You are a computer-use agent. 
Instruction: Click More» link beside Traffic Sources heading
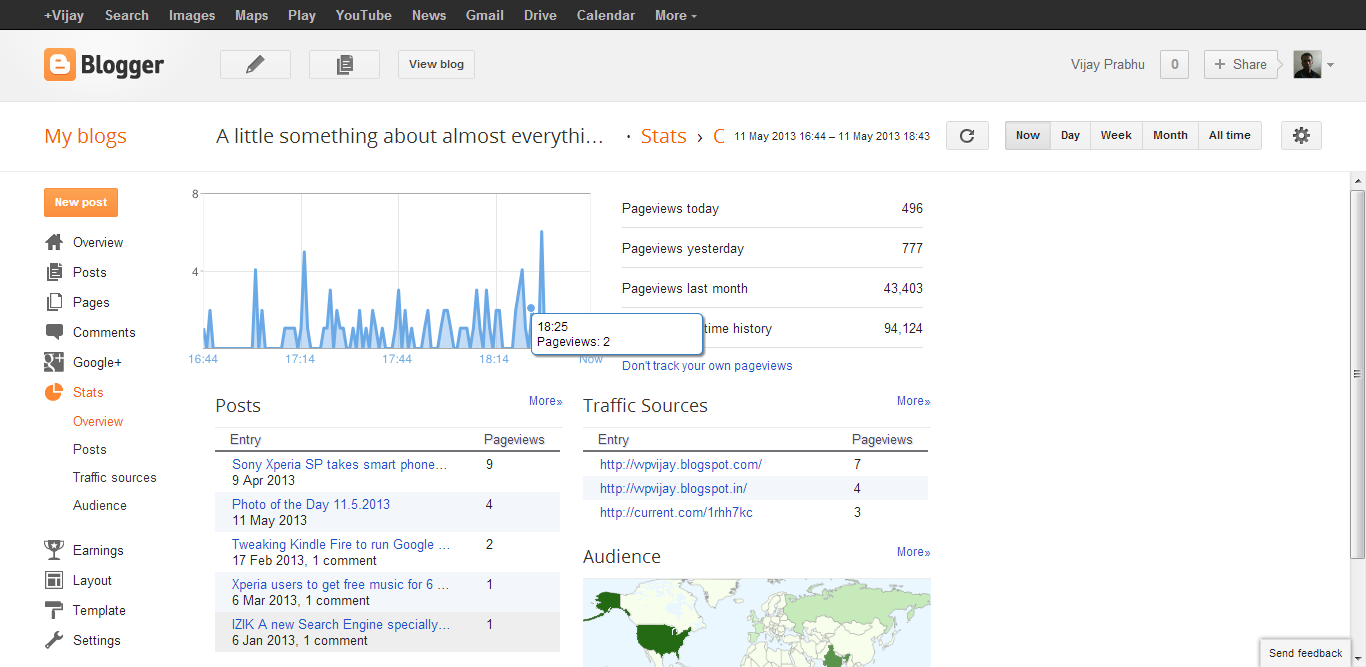(x=914, y=401)
